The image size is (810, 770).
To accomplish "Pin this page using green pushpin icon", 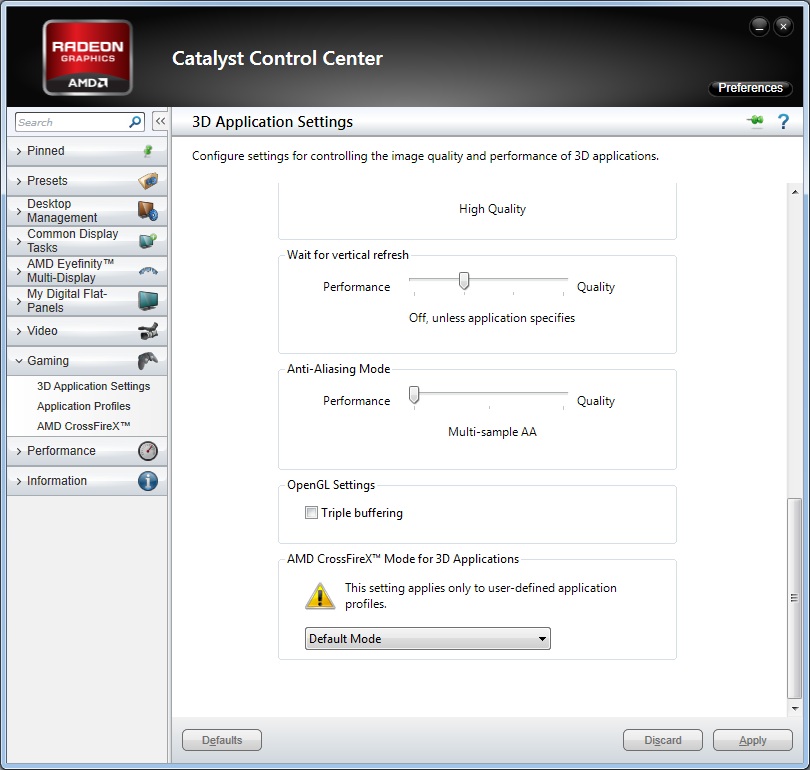I will point(756,121).
